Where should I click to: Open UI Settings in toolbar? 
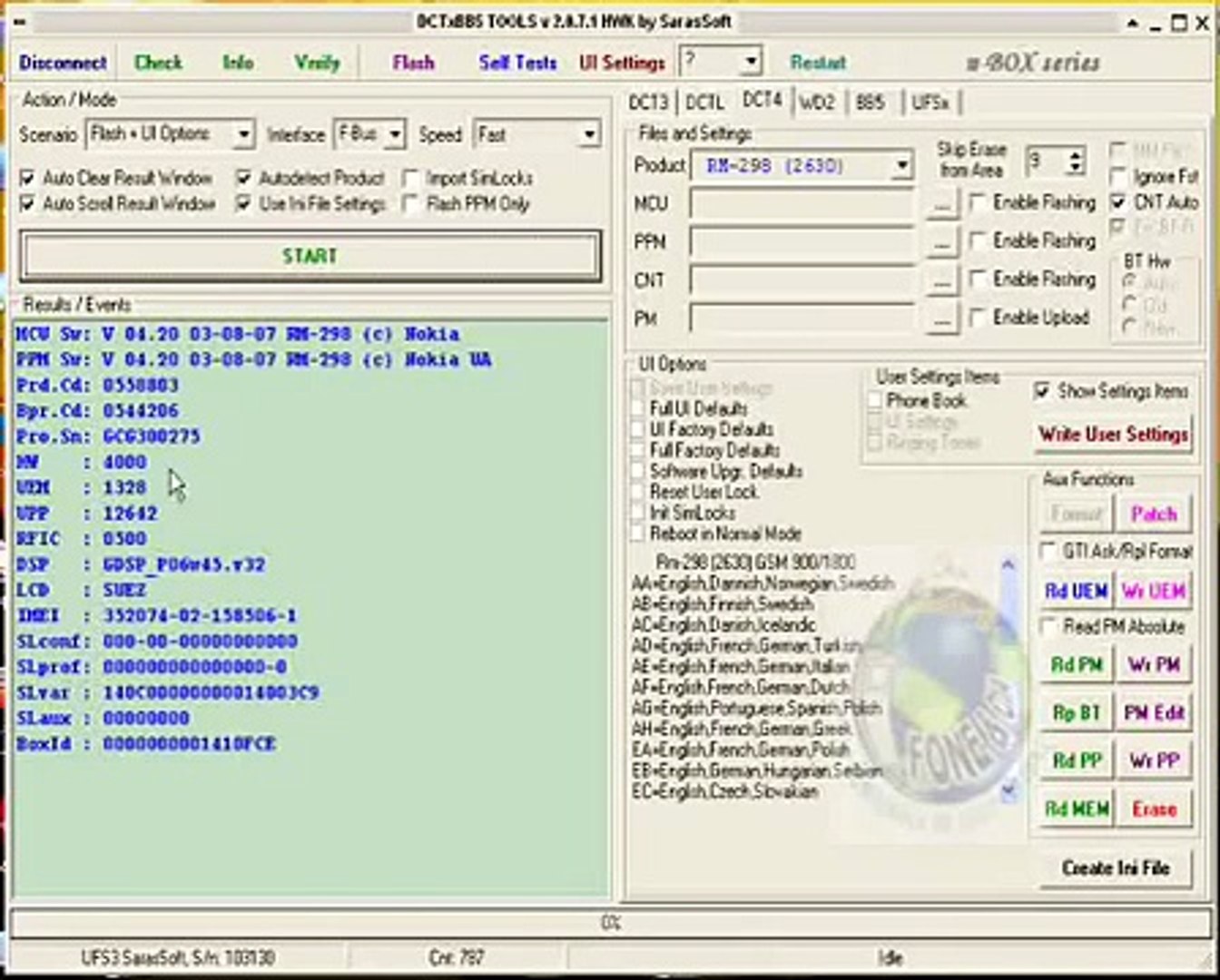pos(622,63)
